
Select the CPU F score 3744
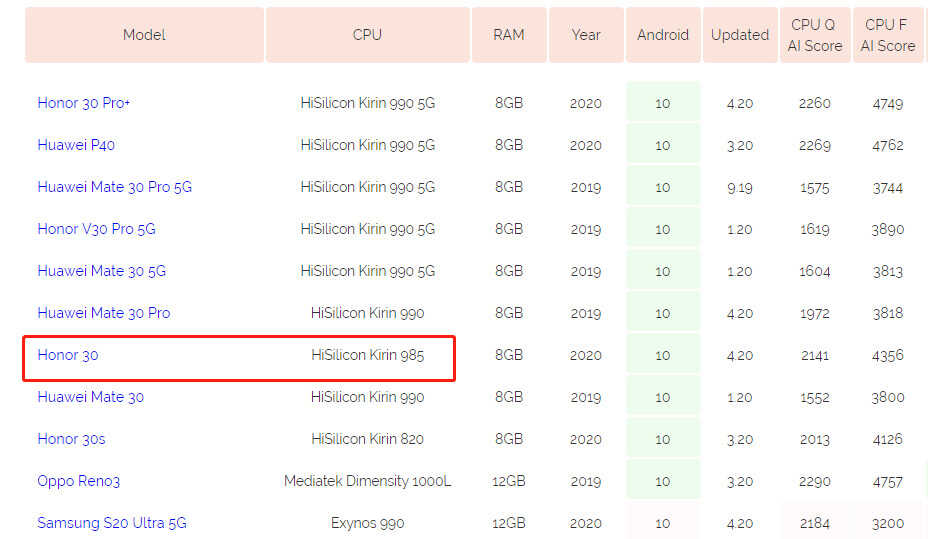(888, 188)
